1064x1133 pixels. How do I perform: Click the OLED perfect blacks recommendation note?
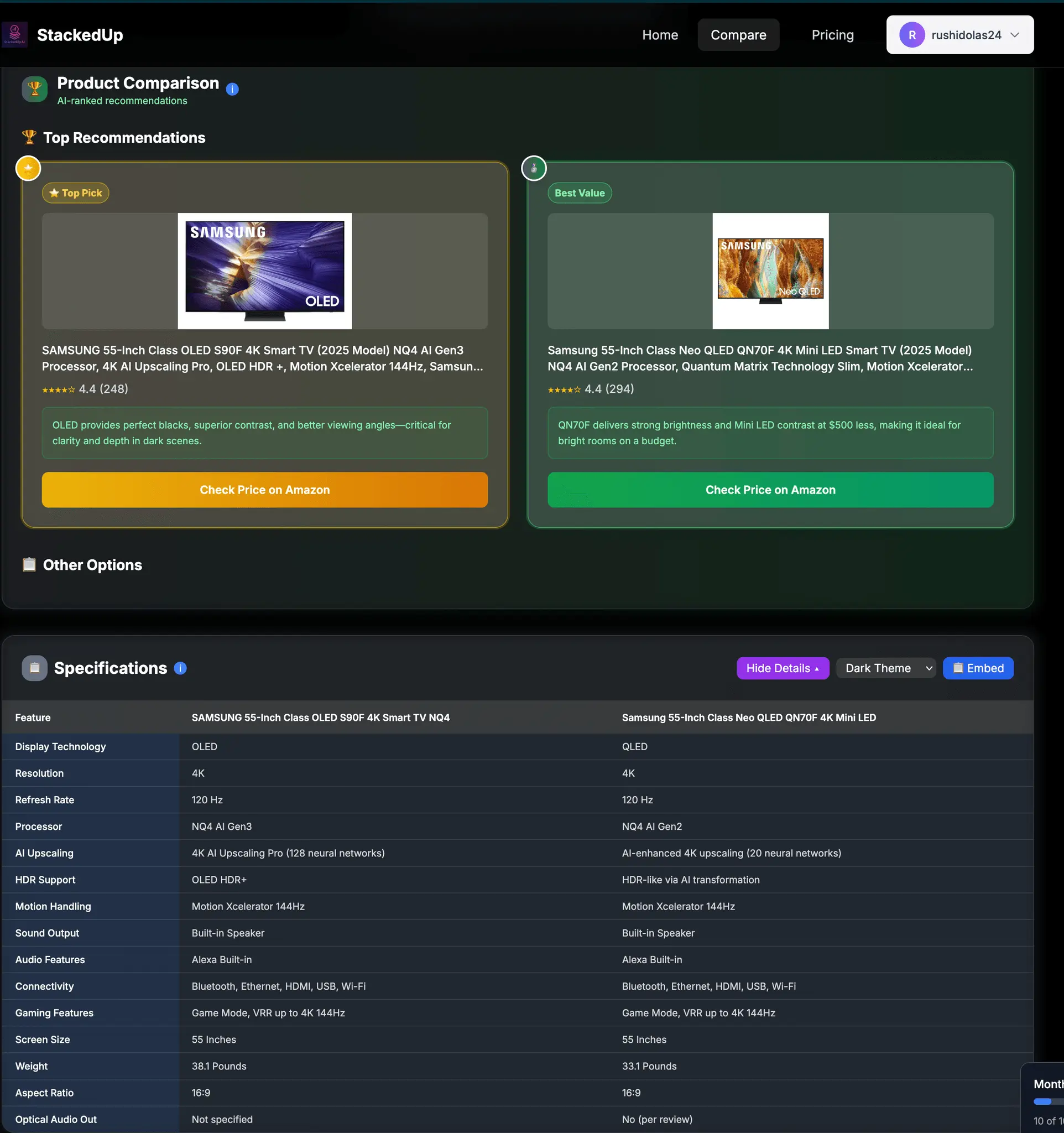[x=265, y=433]
